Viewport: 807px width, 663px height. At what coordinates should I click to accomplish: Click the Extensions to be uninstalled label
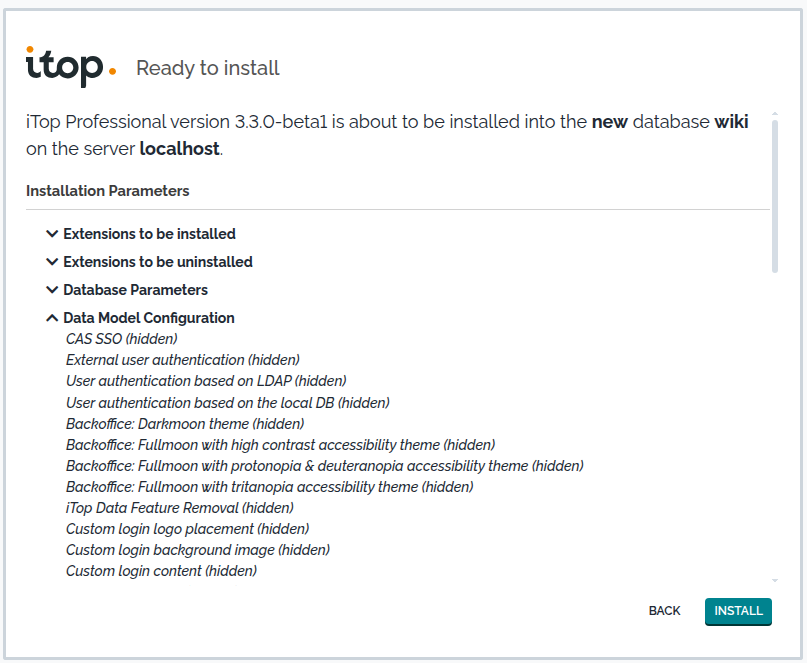[158, 261]
